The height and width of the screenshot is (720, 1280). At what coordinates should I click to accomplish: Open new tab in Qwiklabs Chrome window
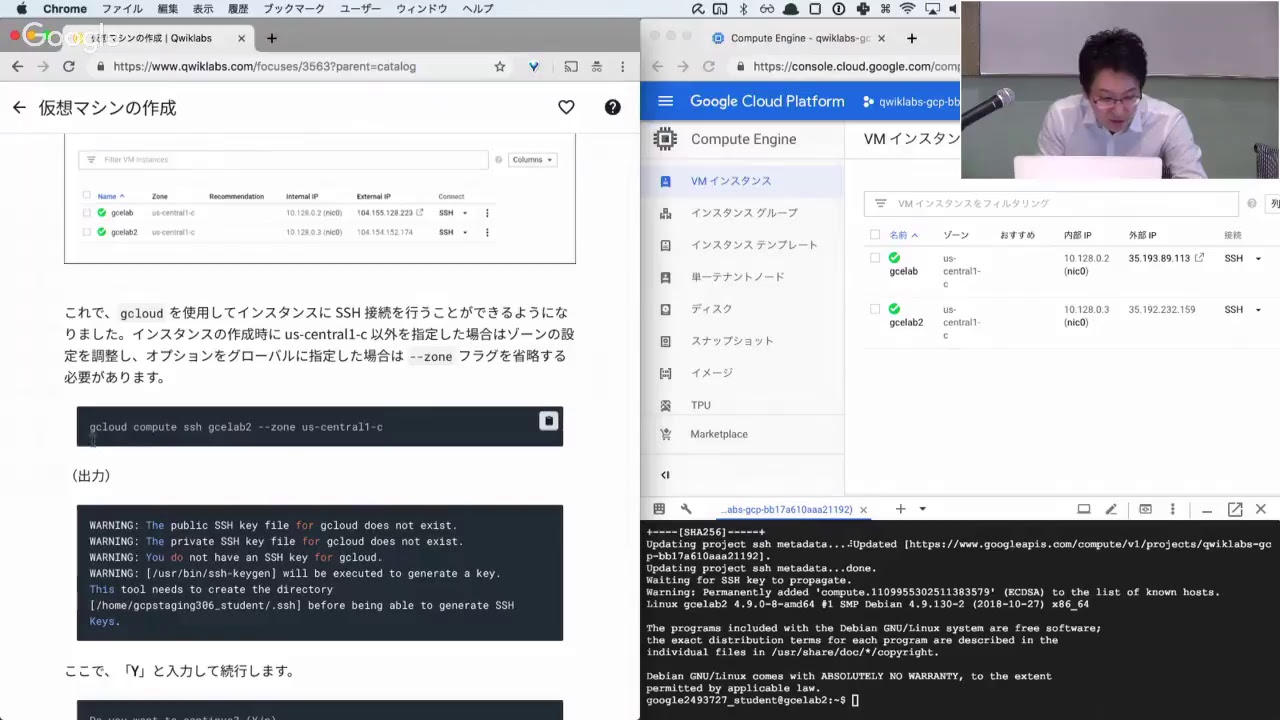[x=271, y=38]
